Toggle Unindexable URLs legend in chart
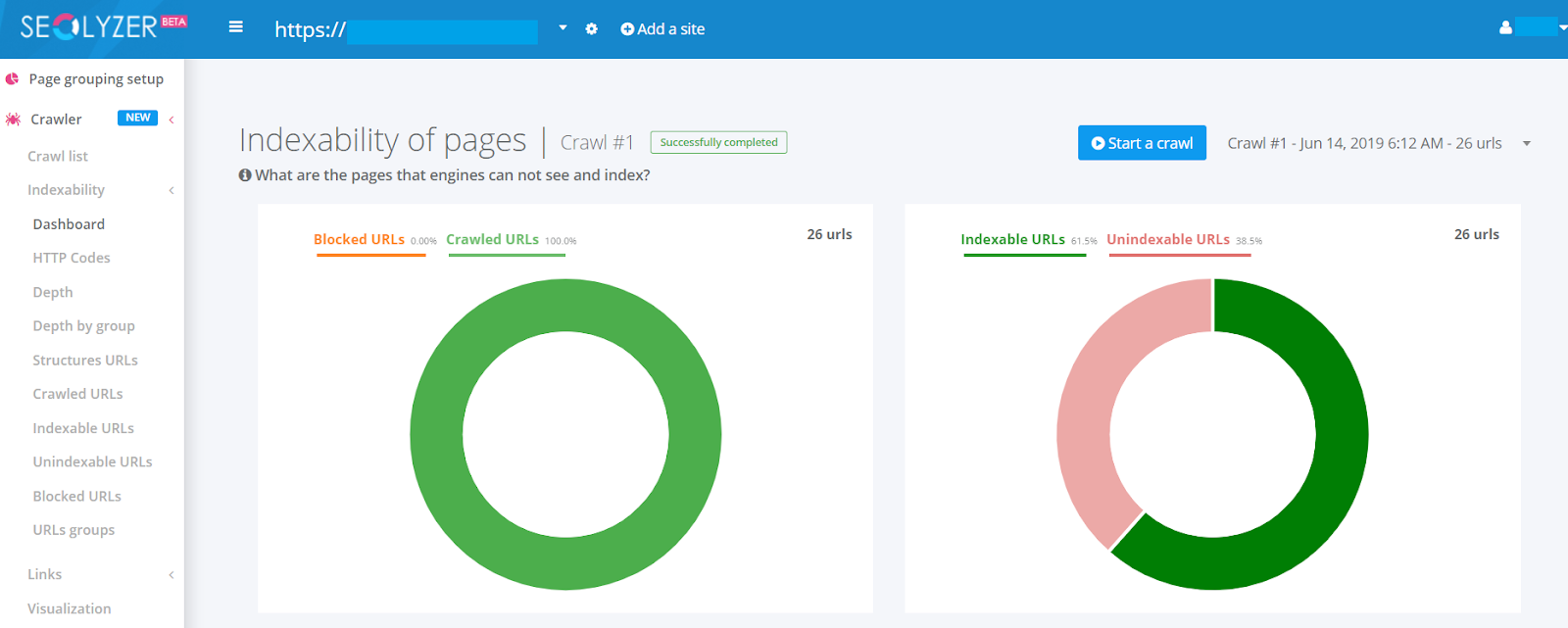The height and width of the screenshot is (628, 1568). 1168,240
